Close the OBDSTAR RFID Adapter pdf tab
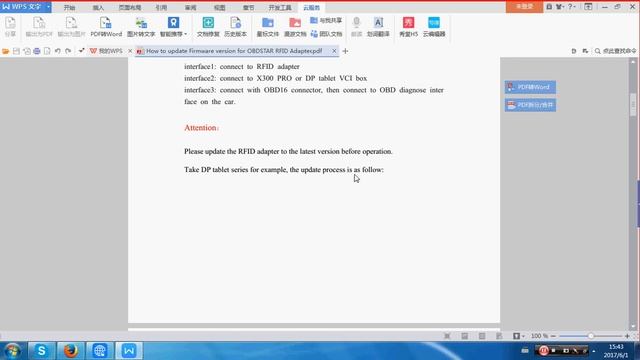The width and height of the screenshot is (640, 360). [x=334, y=51]
